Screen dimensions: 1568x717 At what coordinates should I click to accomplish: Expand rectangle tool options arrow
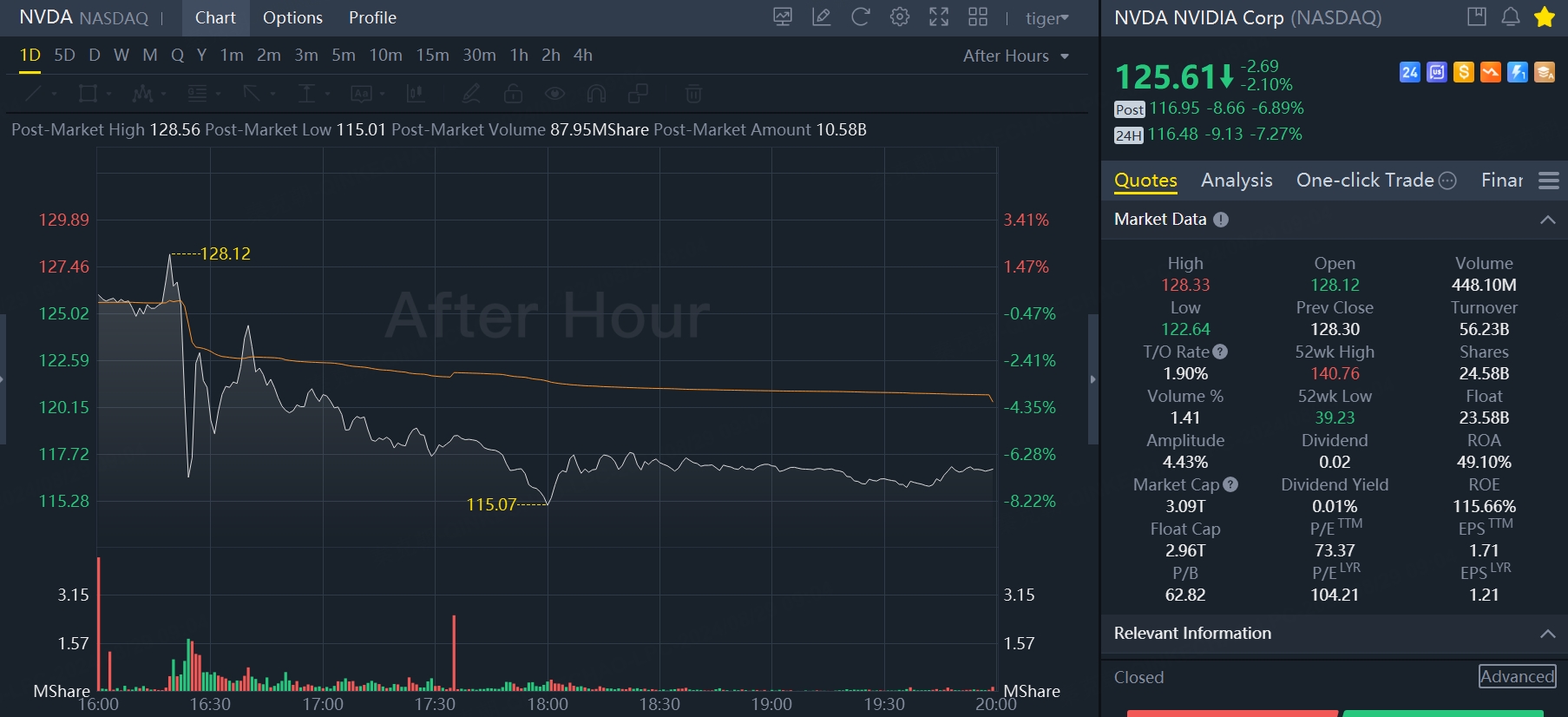108,94
